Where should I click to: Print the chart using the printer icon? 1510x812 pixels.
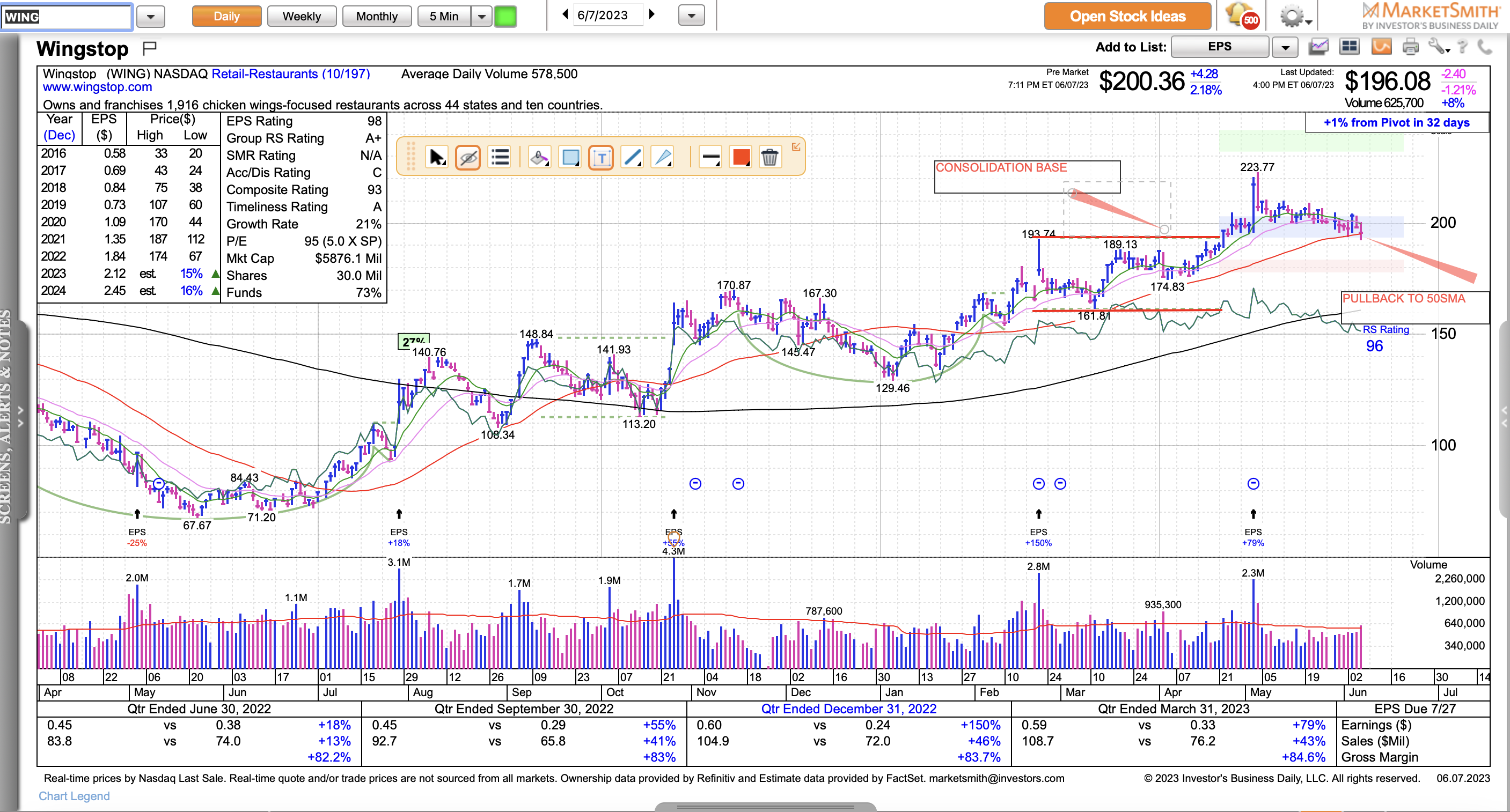[1410, 47]
